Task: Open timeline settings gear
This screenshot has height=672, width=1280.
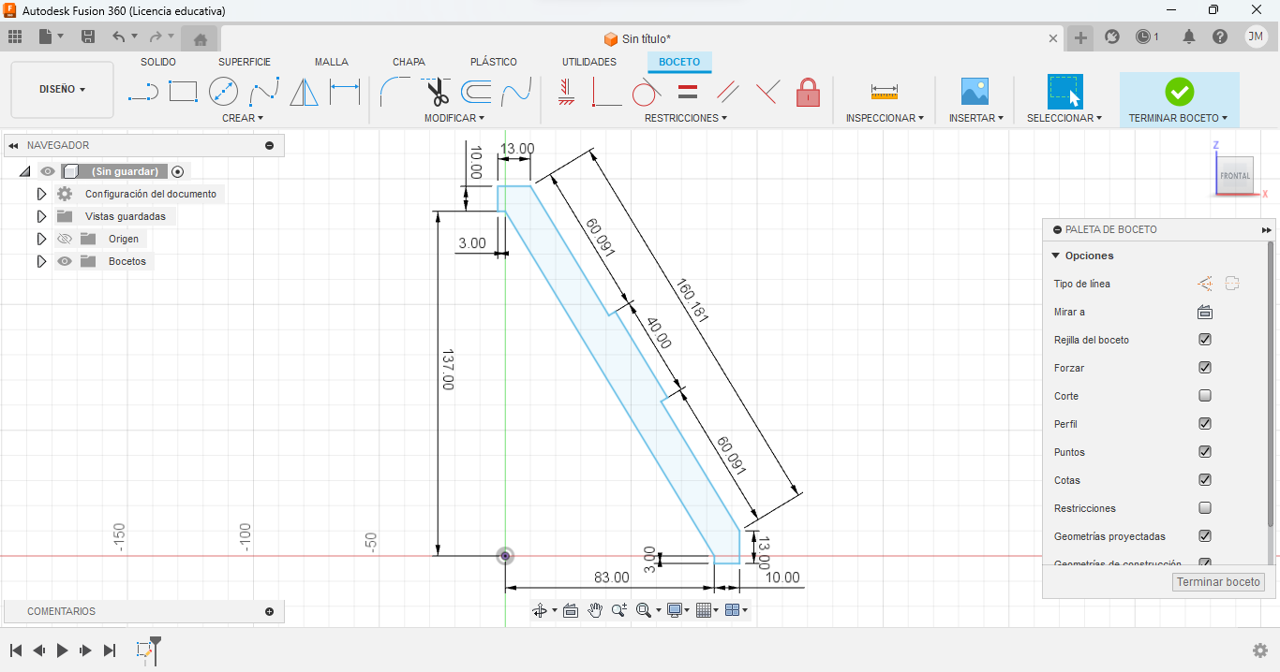Action: 1260,650
